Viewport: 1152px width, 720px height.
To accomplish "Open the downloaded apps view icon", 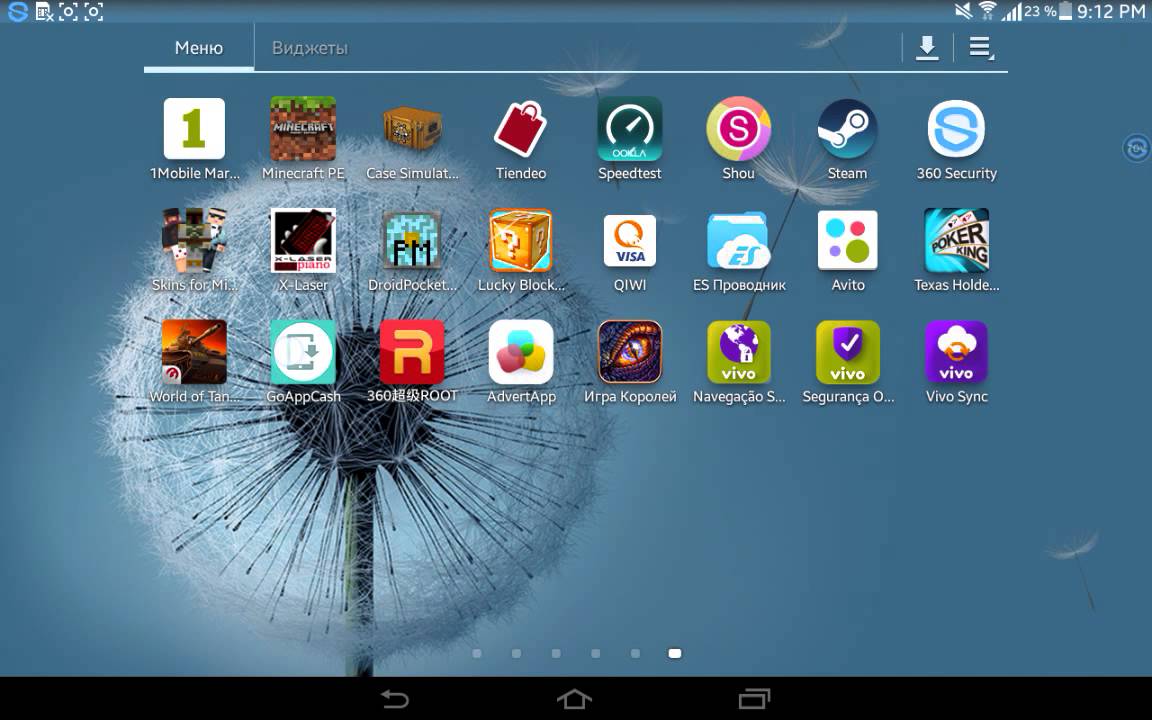I will pos(927,48).
